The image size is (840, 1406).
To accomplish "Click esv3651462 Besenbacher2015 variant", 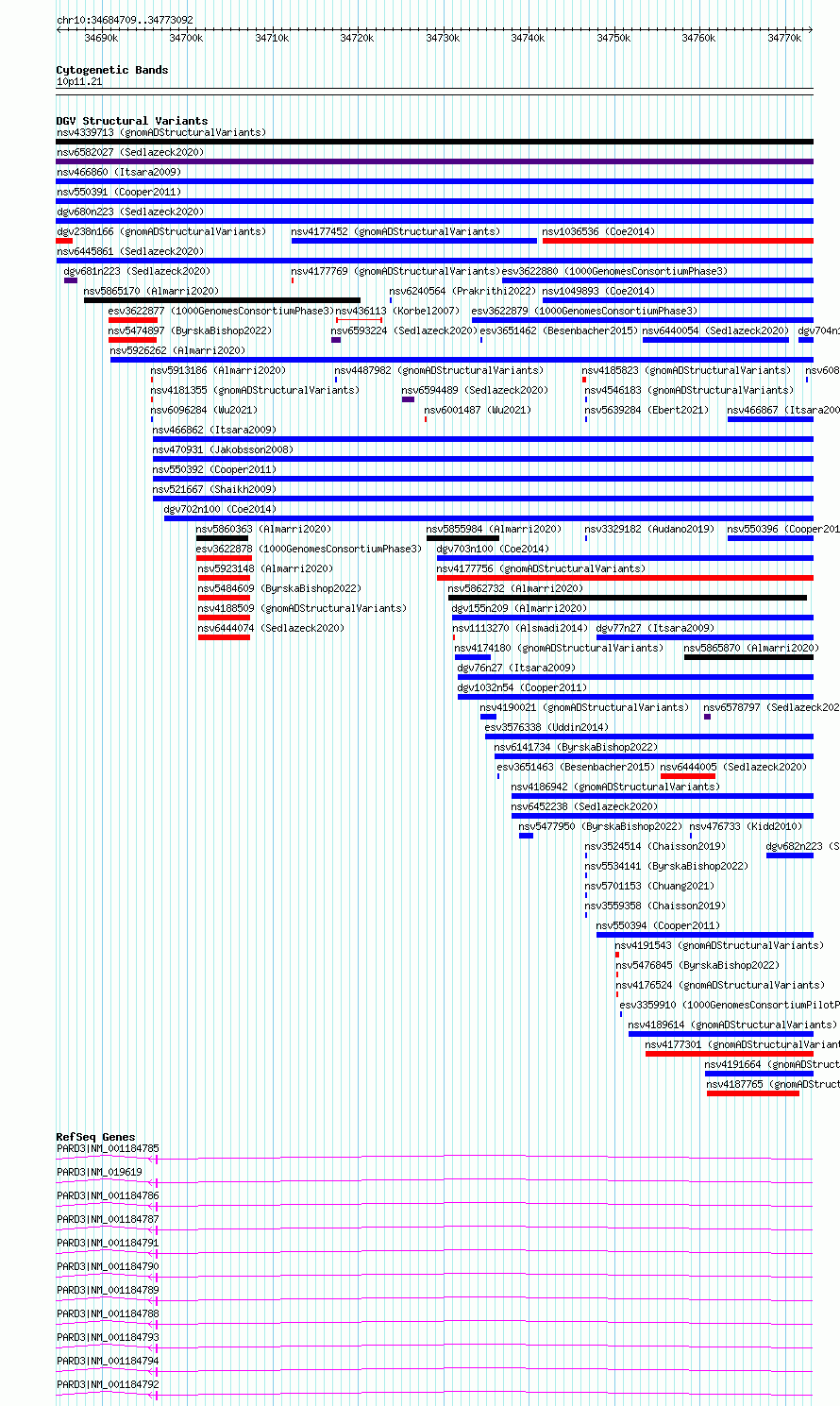I will [x=559, y=330].
